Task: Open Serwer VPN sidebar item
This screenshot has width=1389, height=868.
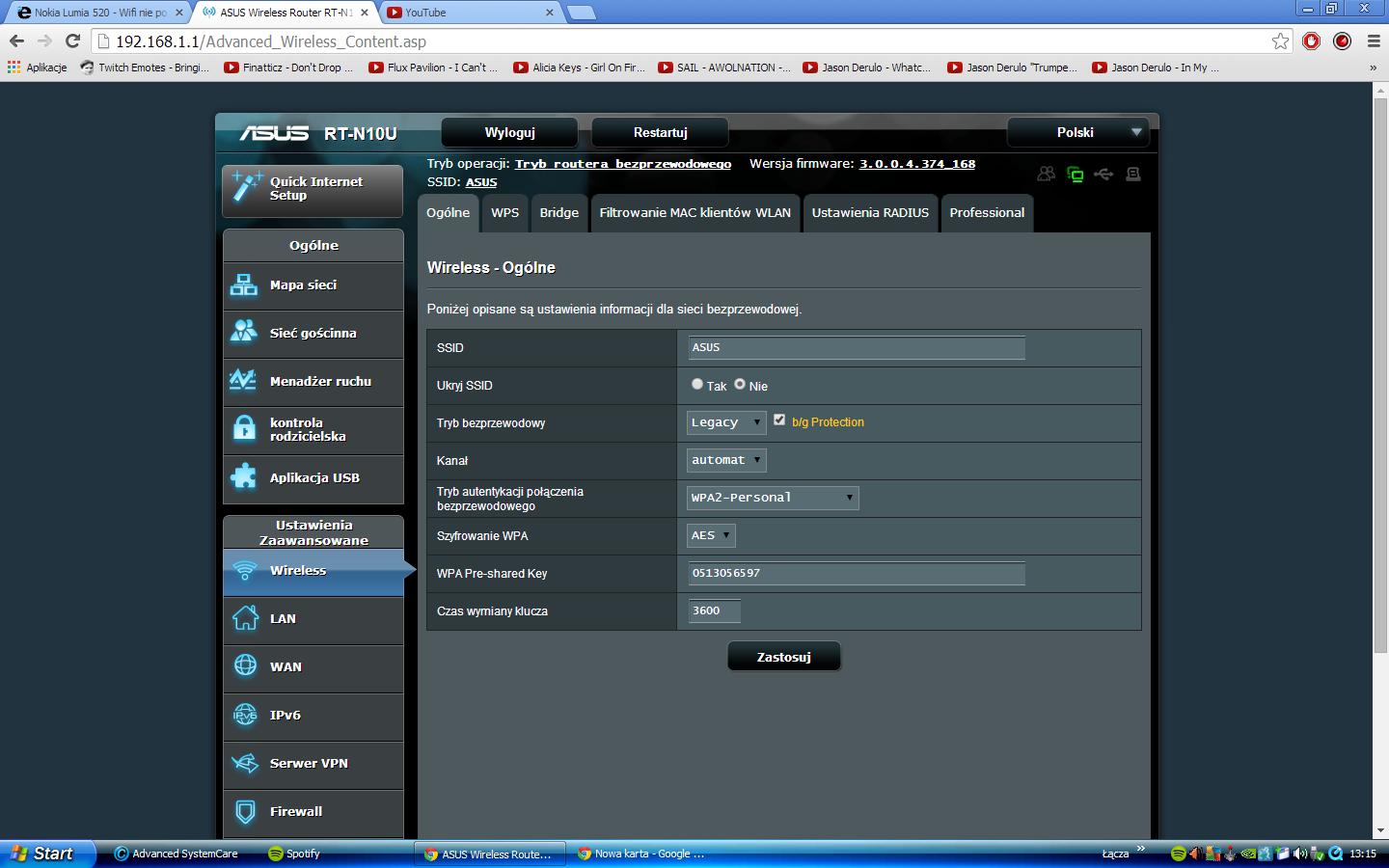Action: pos(313,764)
